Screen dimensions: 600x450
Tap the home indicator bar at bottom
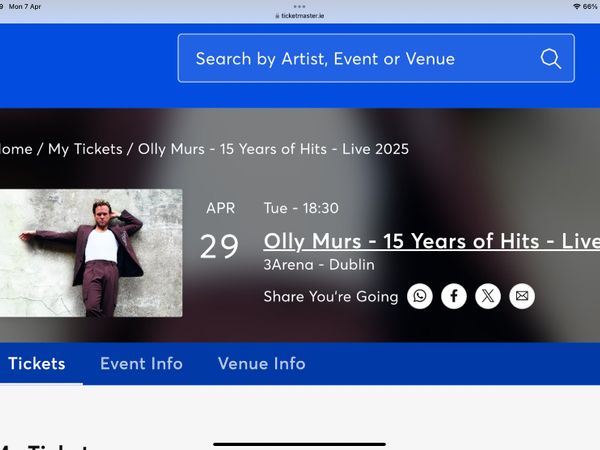(300, 443)
